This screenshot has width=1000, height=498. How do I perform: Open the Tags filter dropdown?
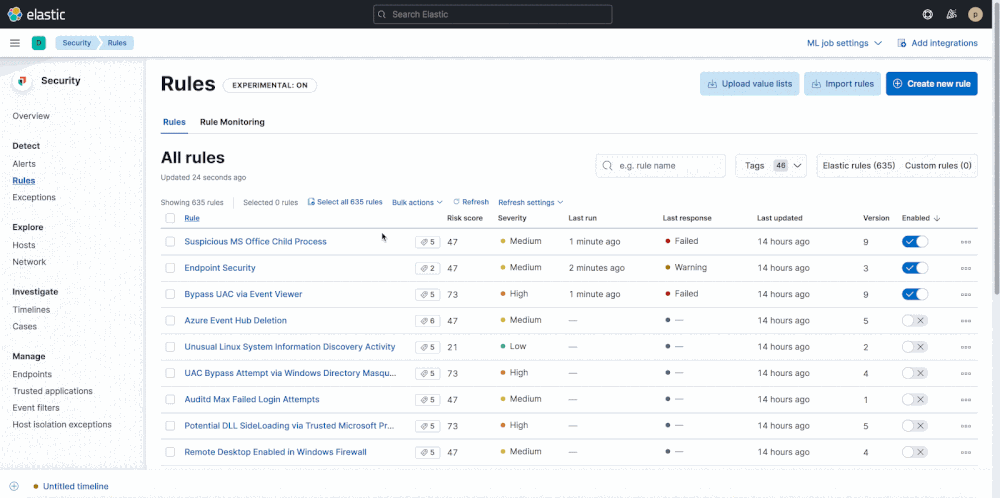(771, 165)
